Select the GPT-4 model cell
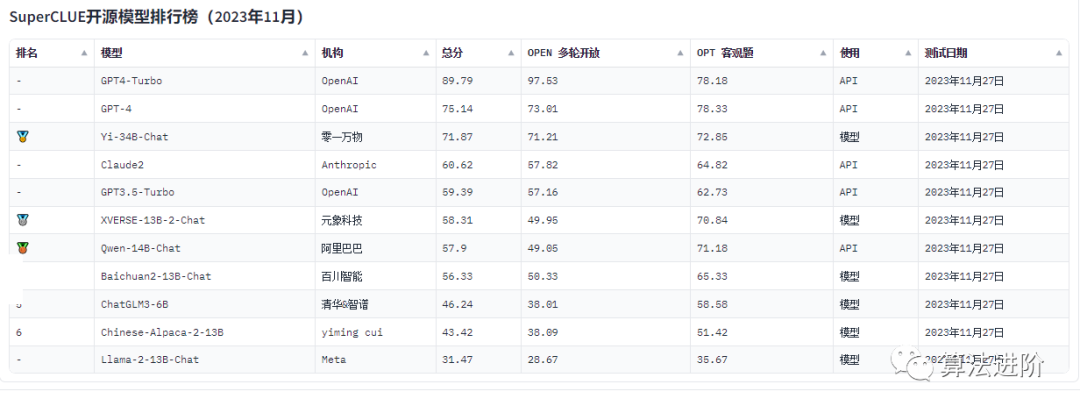1080x413 pixels. click(205, 109)
